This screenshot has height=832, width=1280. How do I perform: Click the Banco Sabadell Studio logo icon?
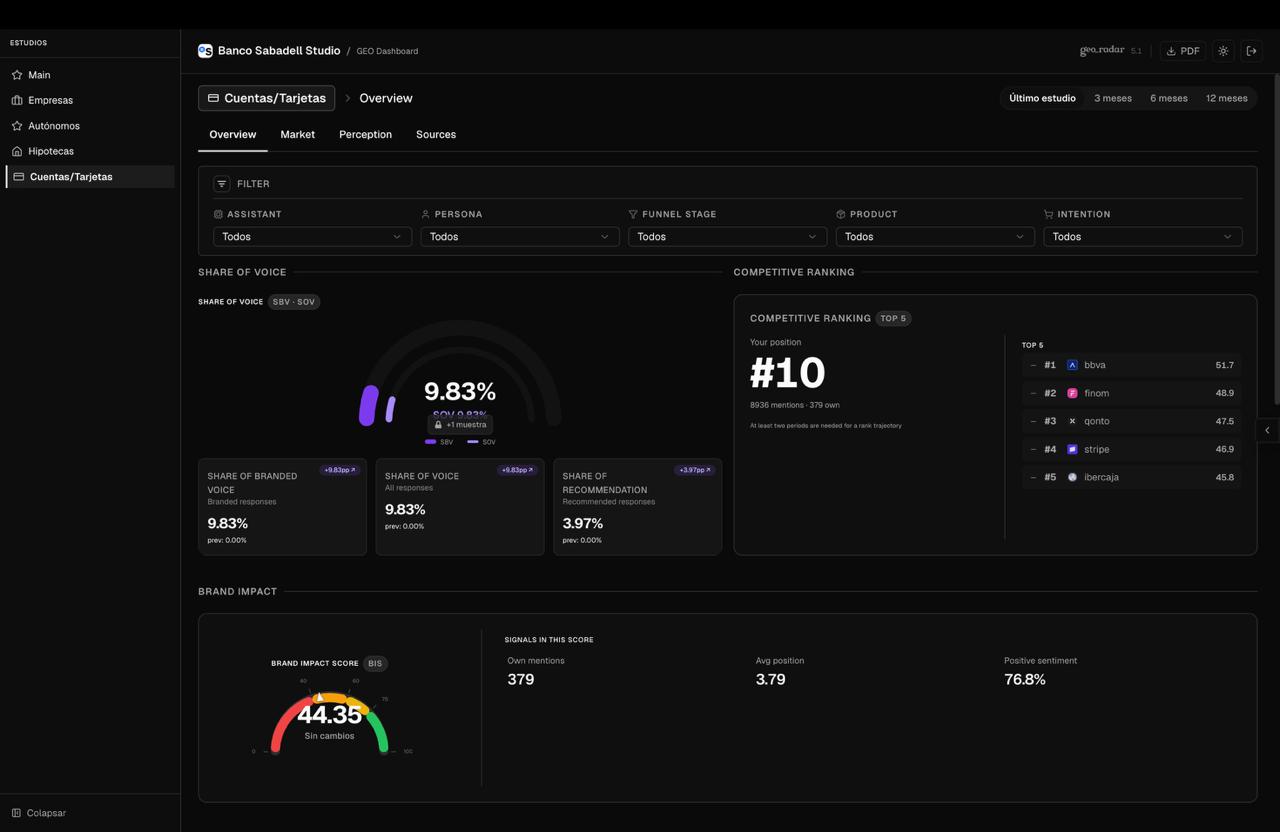[x=205, y=51]
